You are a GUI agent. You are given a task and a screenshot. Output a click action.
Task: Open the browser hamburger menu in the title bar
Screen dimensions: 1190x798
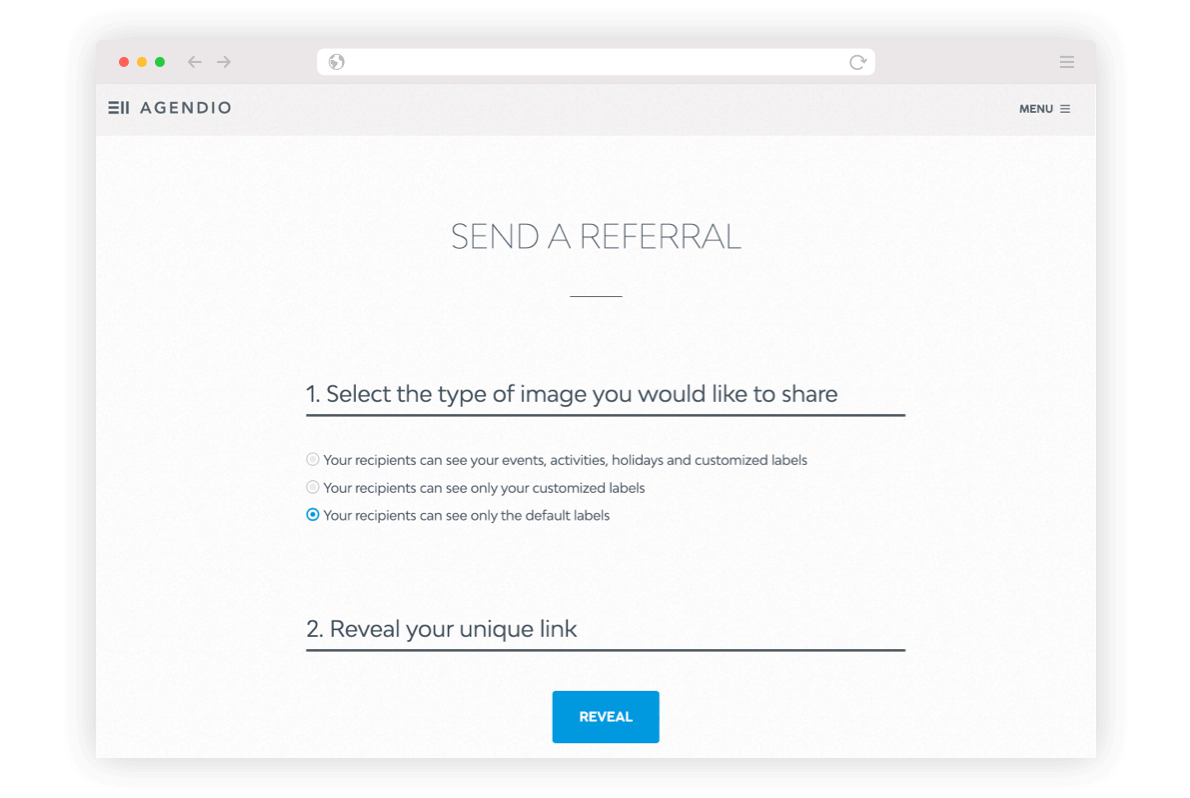tap(1067, 62)
